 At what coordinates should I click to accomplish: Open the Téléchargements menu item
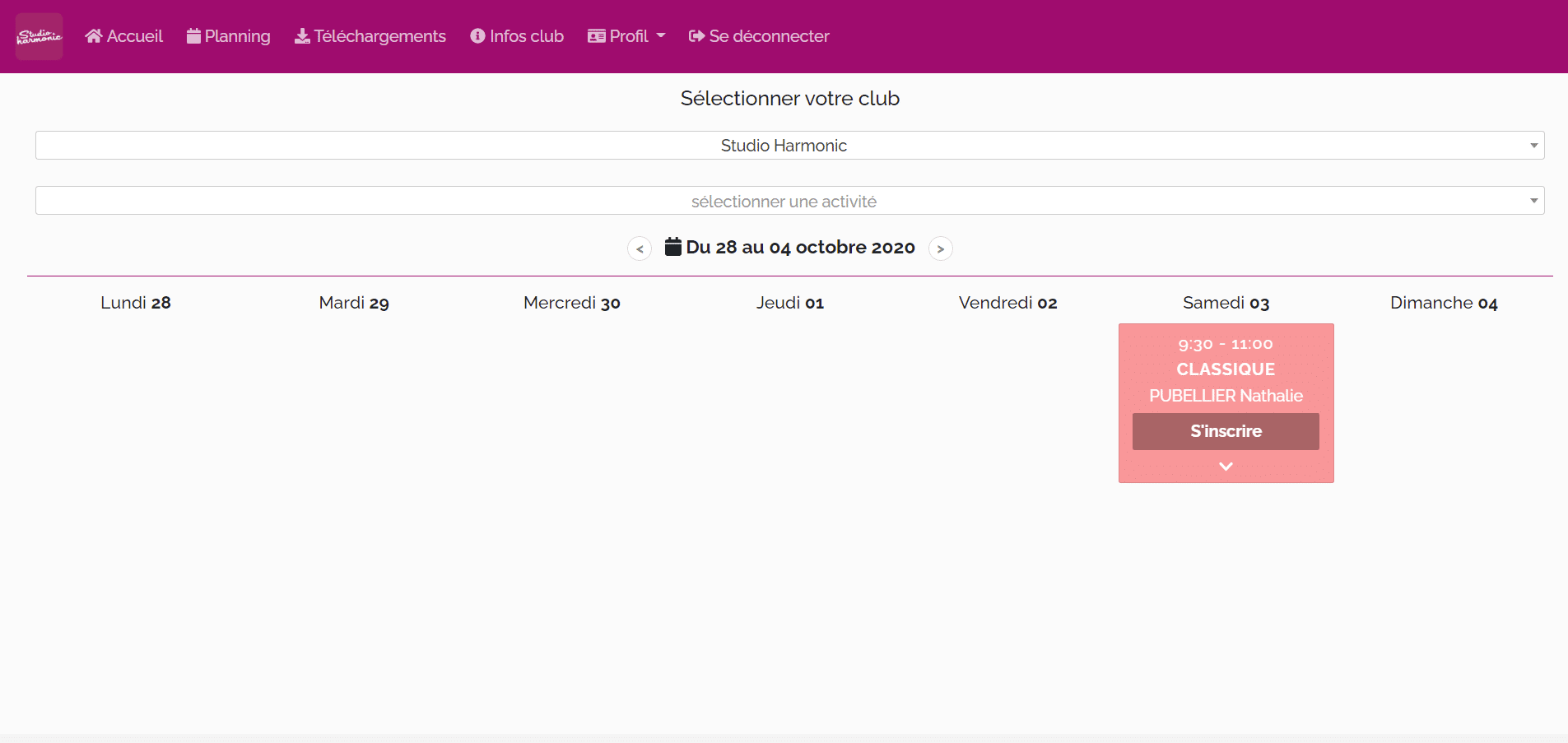[379, 36]
